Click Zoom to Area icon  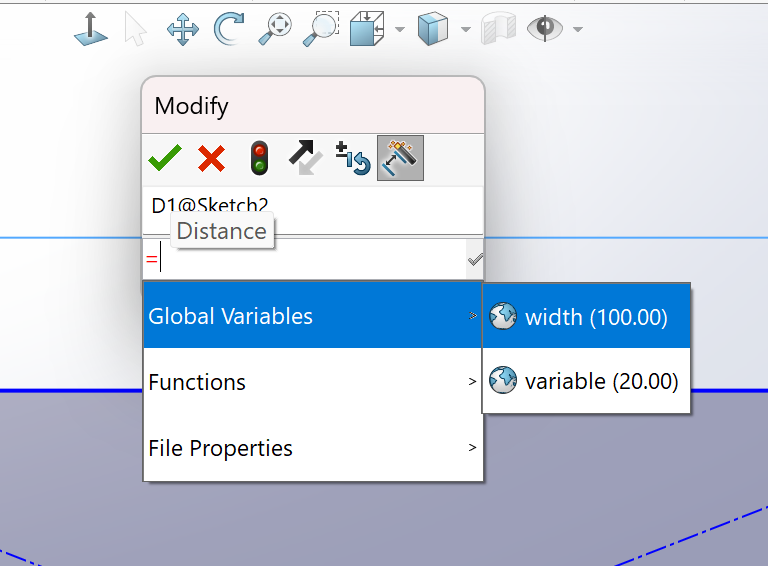pyautogui.click(x=321, y=29)
